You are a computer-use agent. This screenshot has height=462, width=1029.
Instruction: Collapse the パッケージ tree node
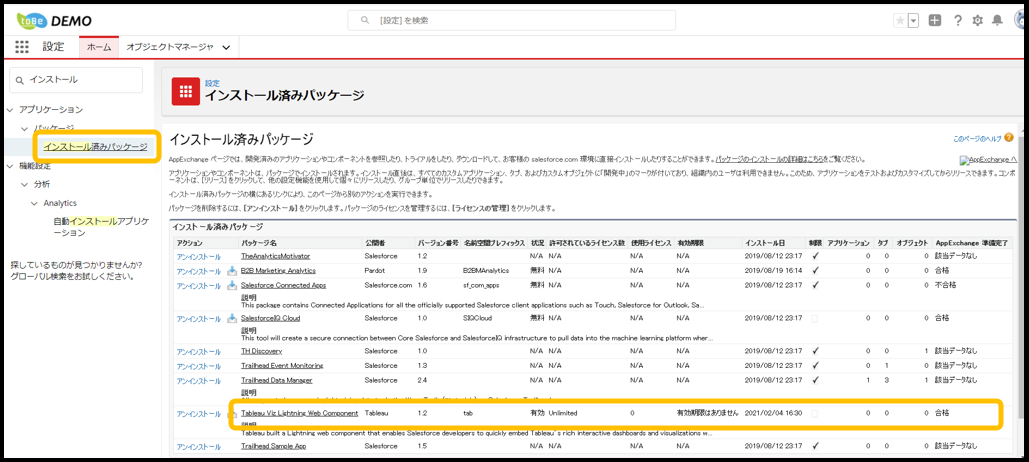point(25,128)
